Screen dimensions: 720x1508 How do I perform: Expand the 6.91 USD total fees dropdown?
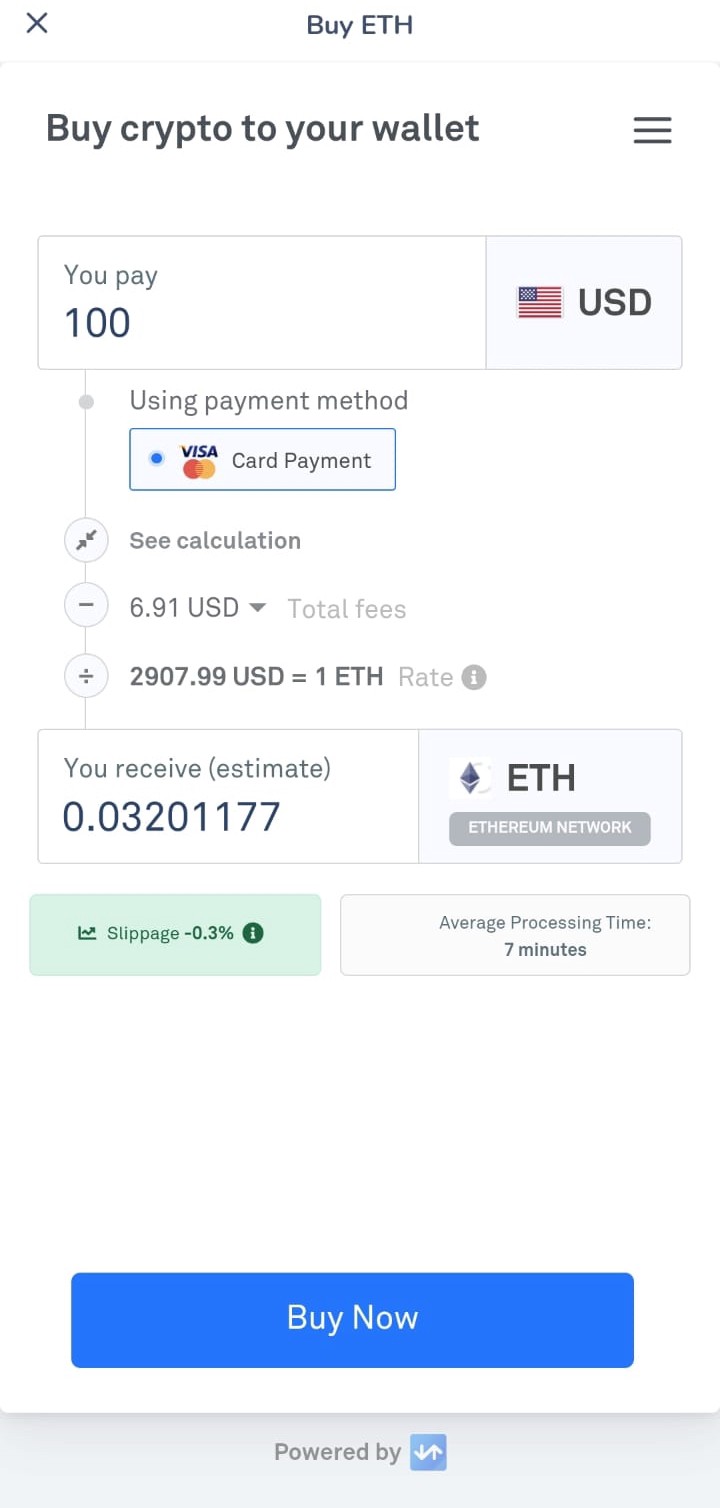point(257,608)
